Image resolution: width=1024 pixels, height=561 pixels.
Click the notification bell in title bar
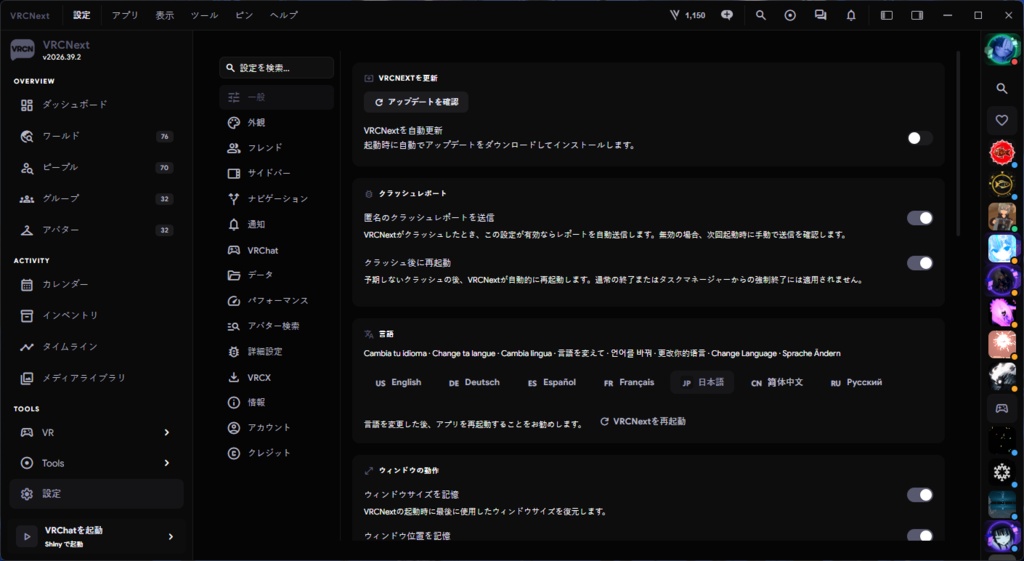[x=851, y=15]
